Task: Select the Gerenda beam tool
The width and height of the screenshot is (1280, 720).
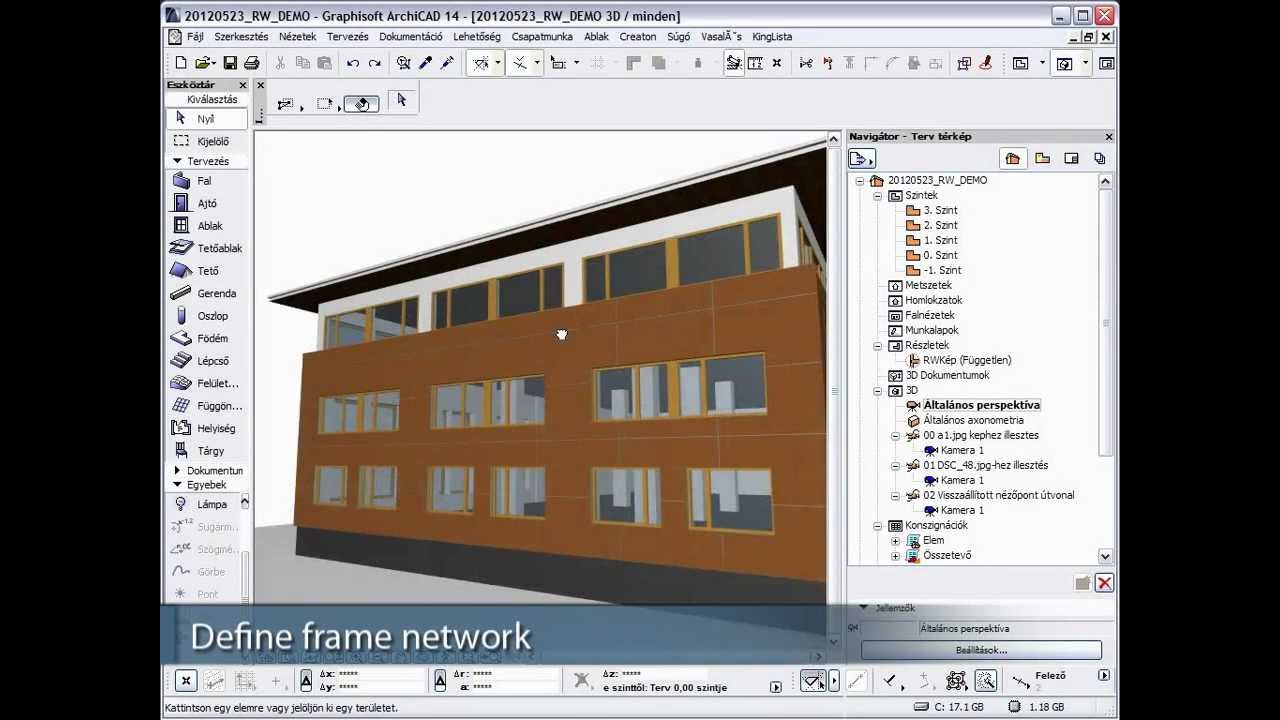Action: pos(206,294)
